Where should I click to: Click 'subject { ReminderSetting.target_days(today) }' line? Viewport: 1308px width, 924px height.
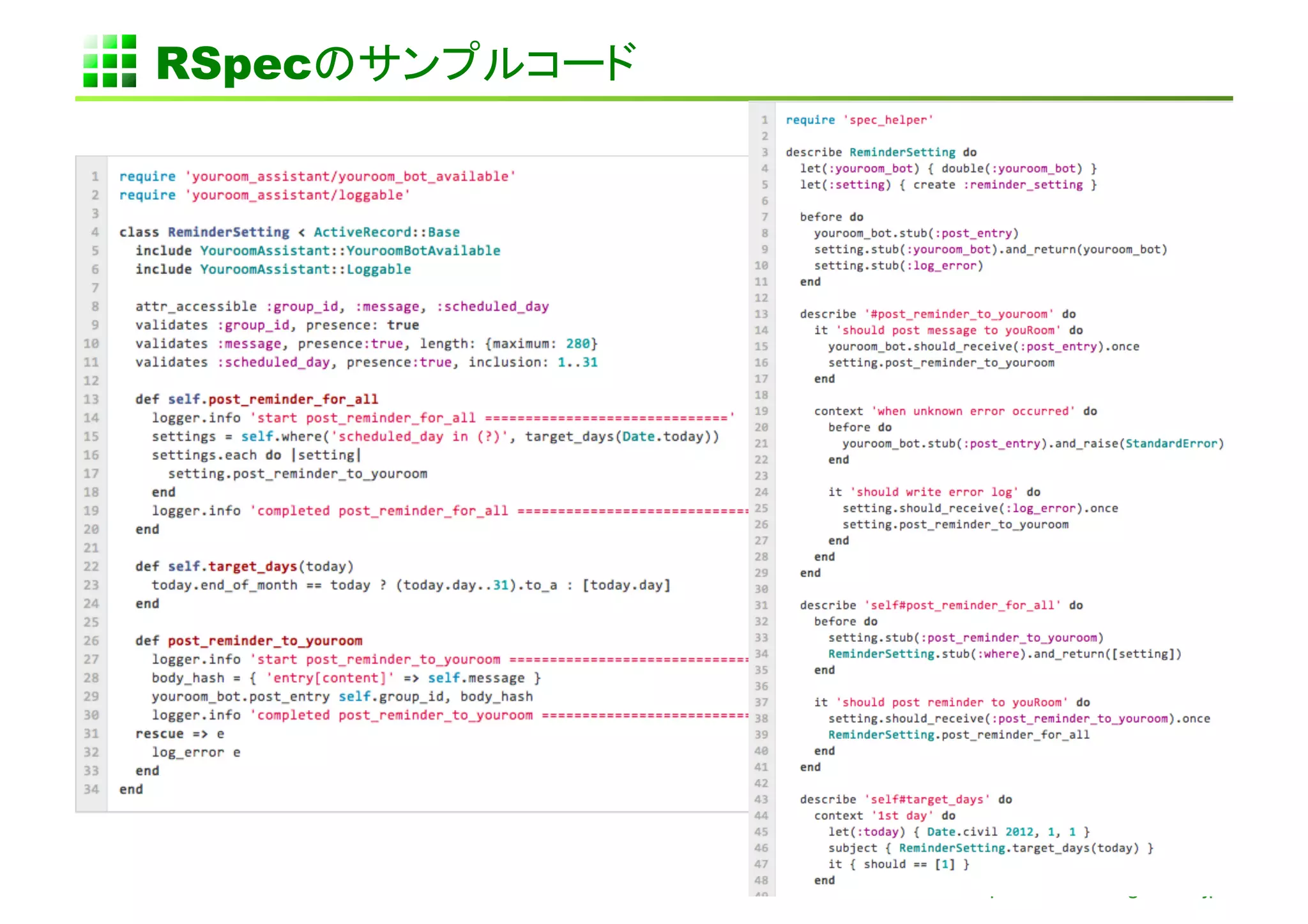tap(991, 848)
